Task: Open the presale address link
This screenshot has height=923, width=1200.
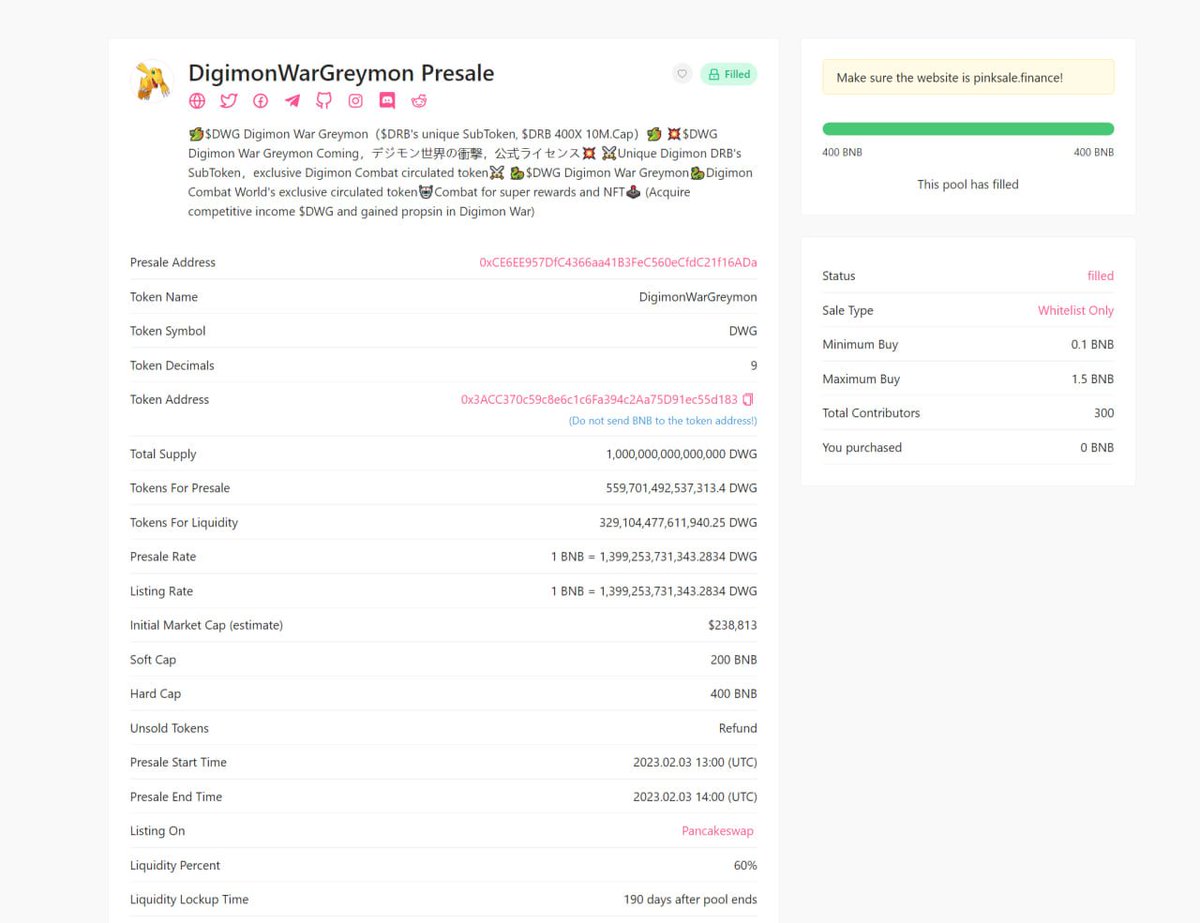Action: click(x=618, y=262)
